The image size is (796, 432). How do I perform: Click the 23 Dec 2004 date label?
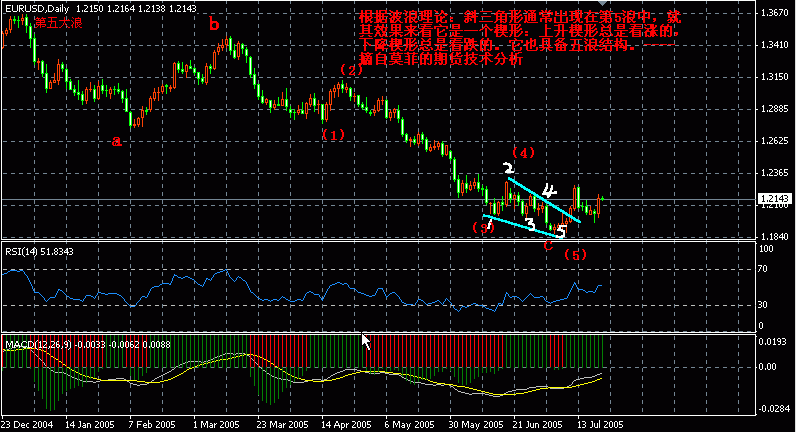[x=27, y=424]
